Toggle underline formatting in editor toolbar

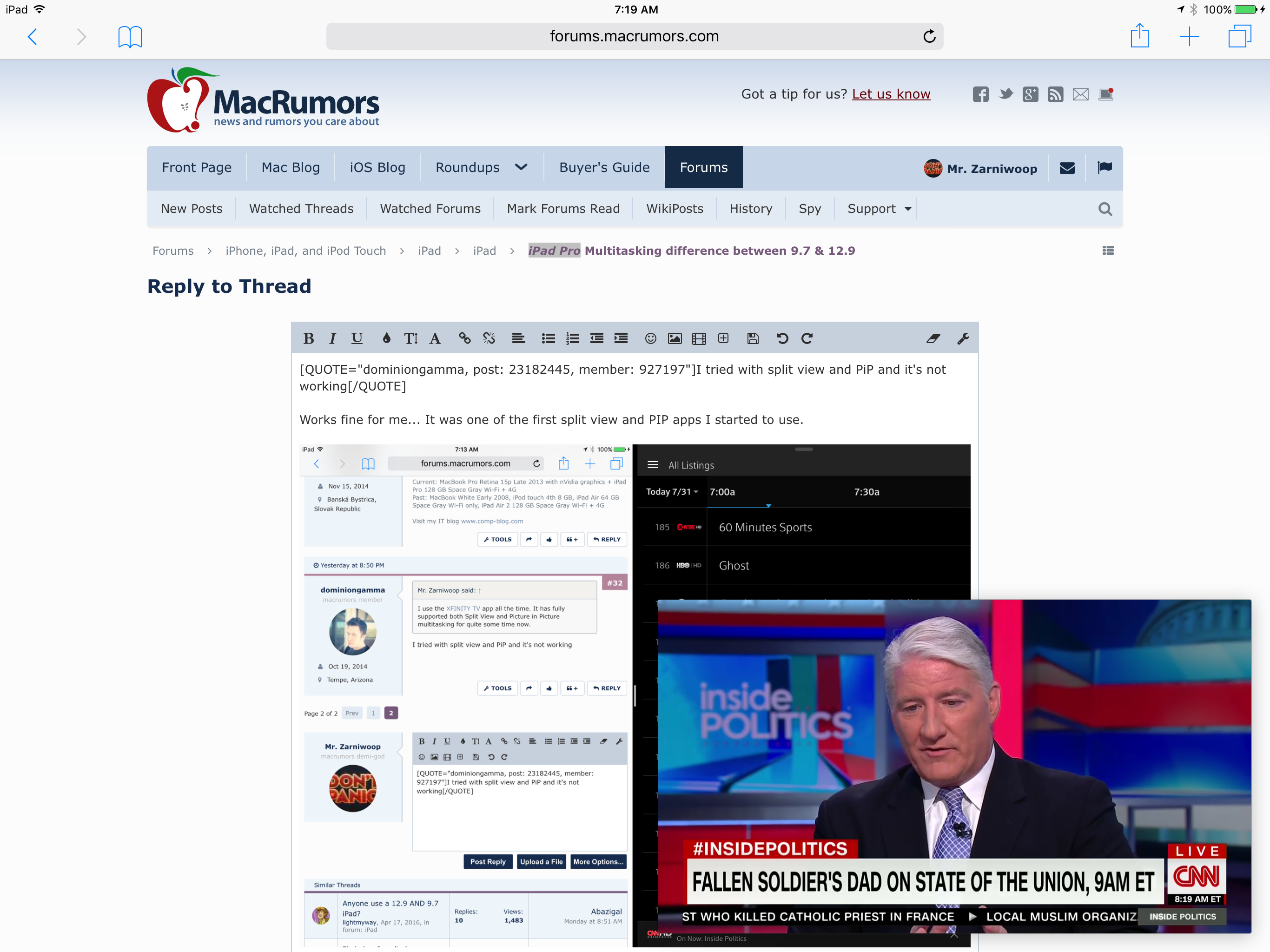pos(357,338)
